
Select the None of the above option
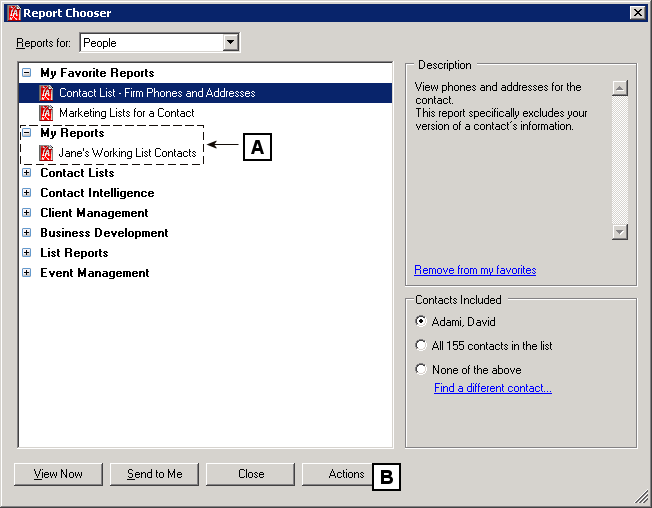pyautogui.click(x=421, y=369)
